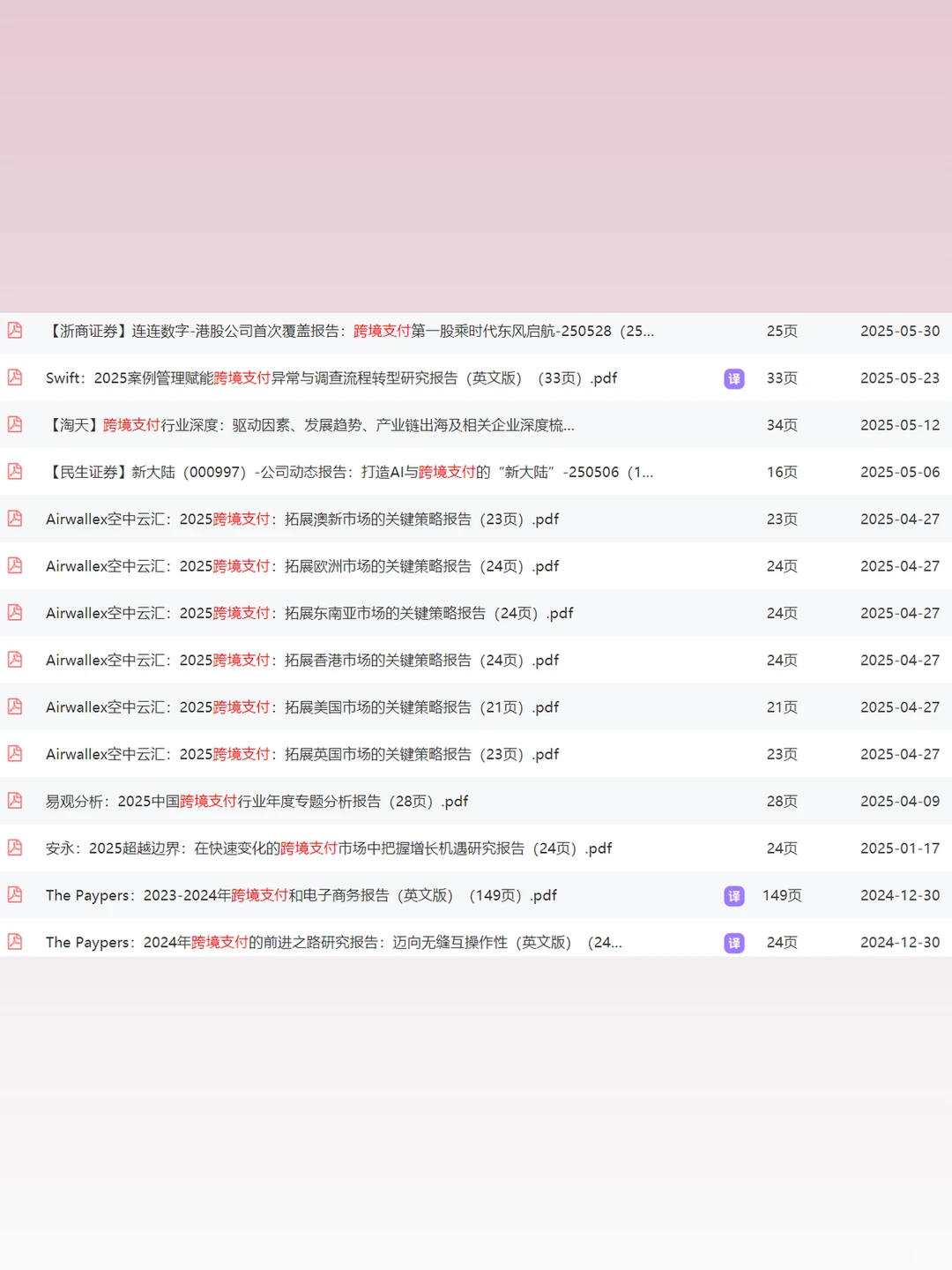
Task: Click translate badge on Swift report row
Action: coord(734,378)
